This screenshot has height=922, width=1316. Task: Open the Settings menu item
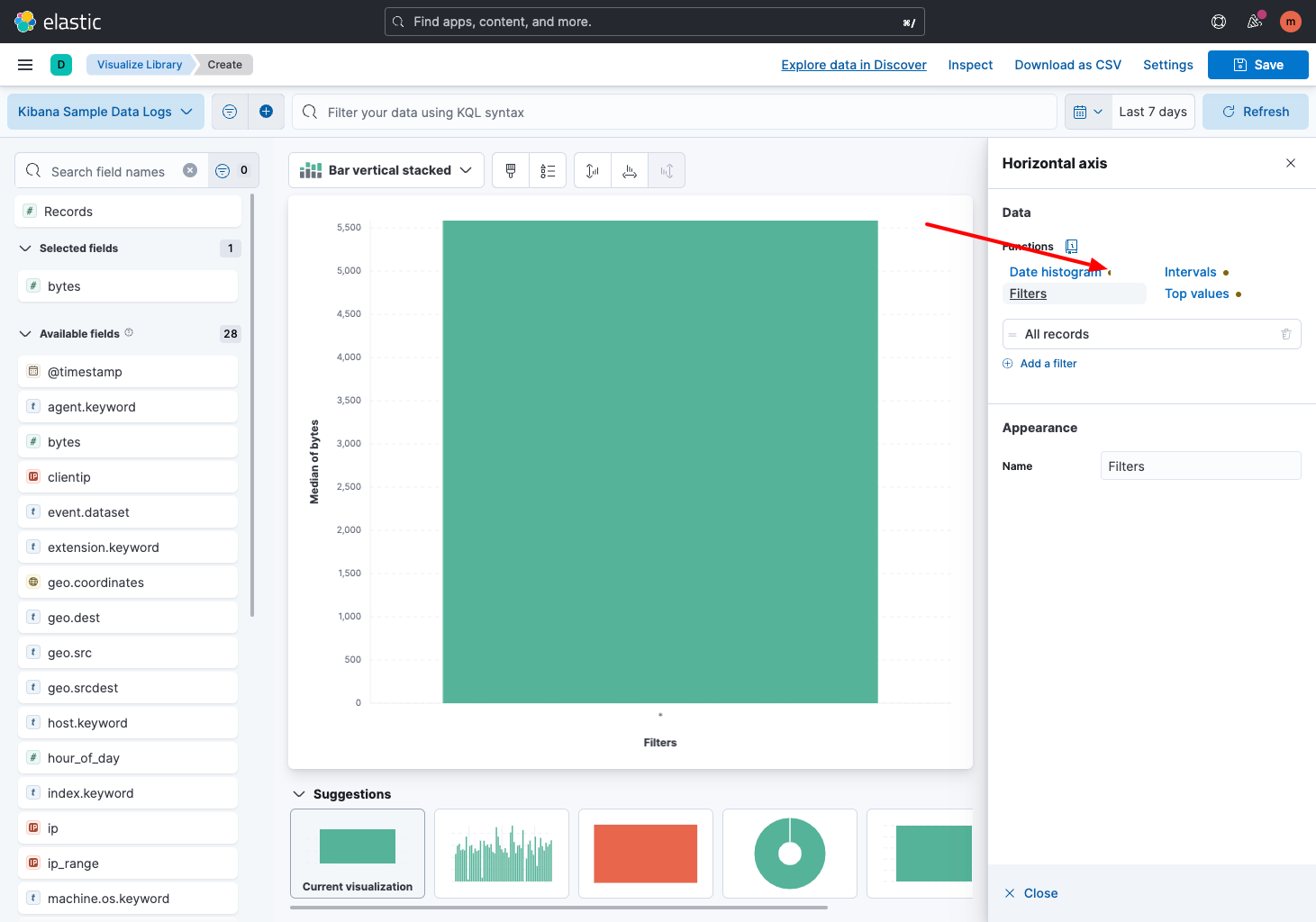tap(1167, 65)
